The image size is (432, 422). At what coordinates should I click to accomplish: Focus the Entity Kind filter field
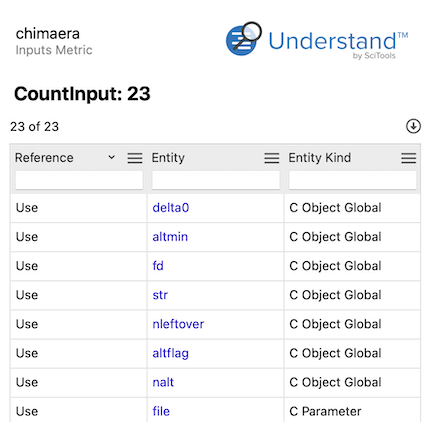(353, 180)
